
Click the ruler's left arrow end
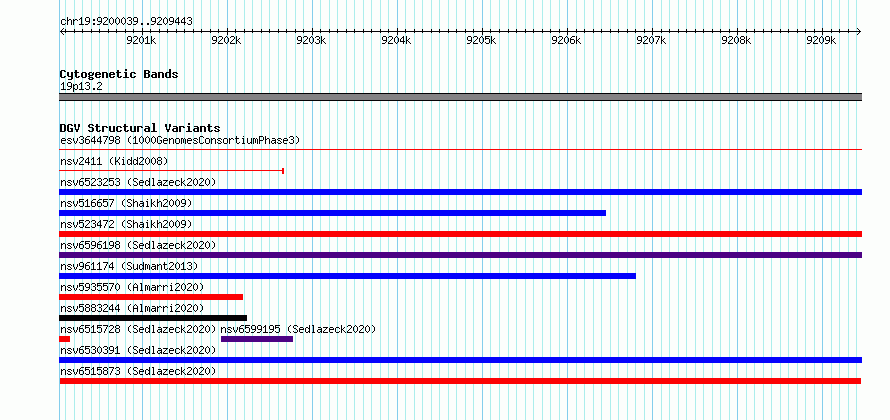click(62, 31)
